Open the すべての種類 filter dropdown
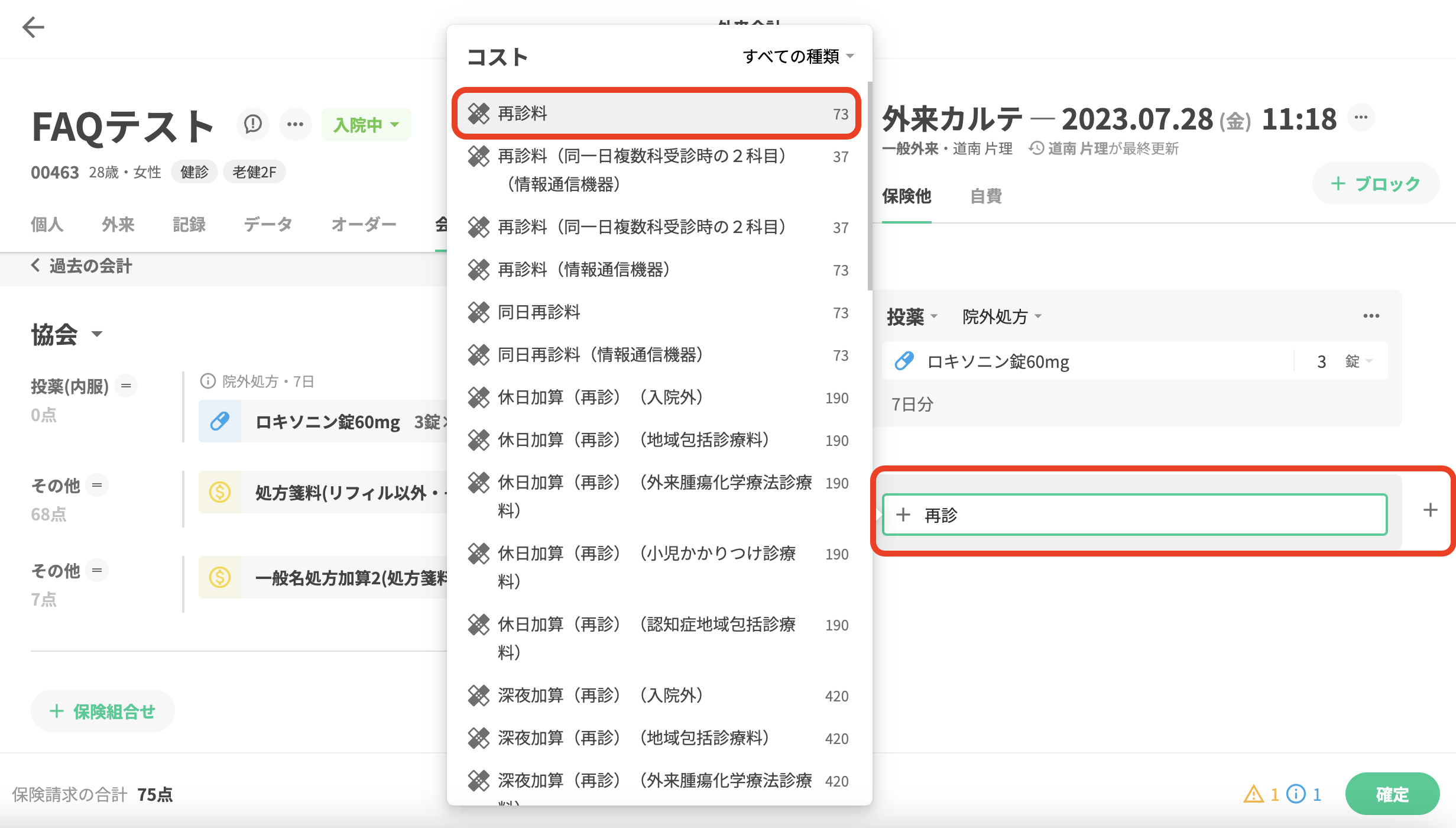 [x=798, y=56]
